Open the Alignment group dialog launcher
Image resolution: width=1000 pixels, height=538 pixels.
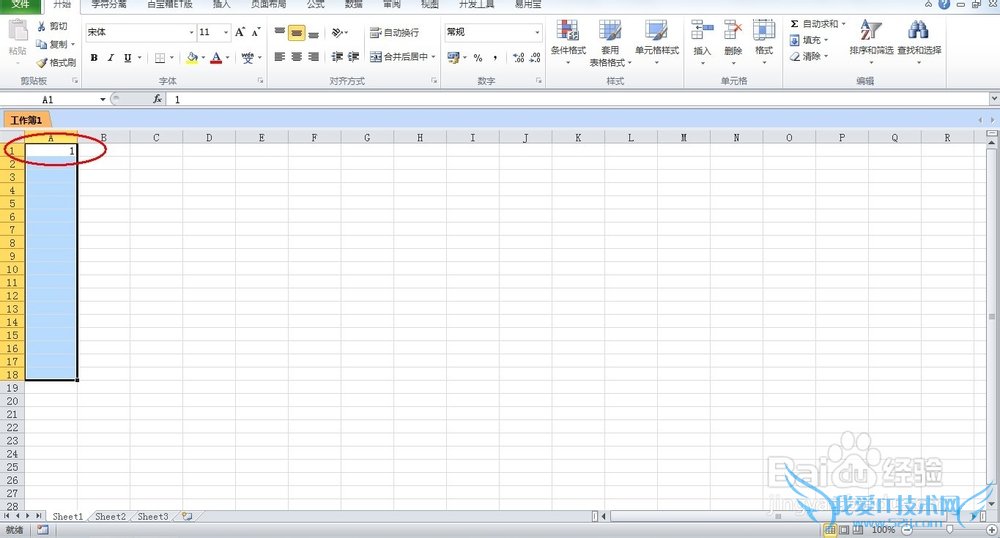point(434,81)
